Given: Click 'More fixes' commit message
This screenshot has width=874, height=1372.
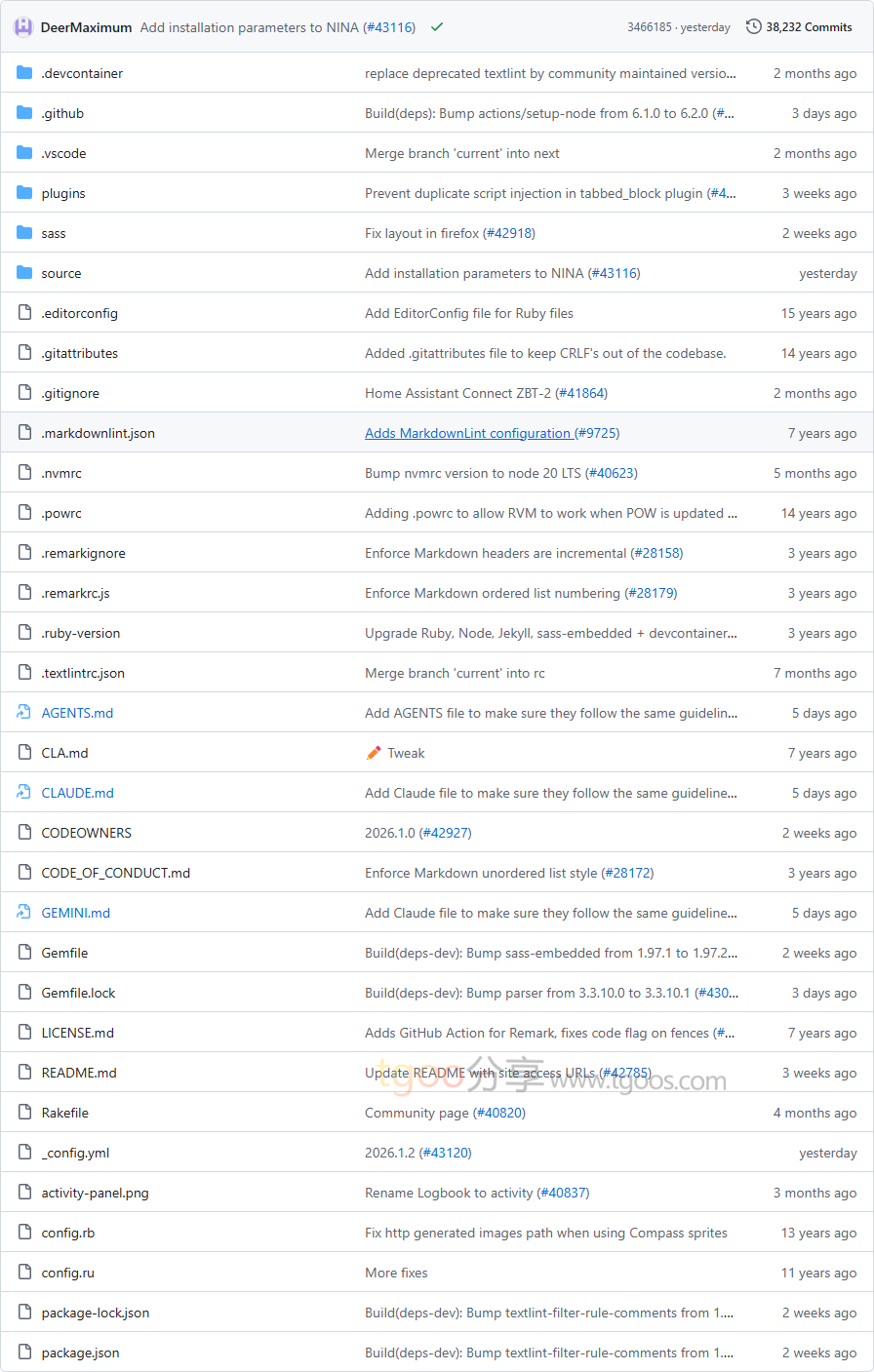Looking at the screenshot, I should (x=396, y=1273).
